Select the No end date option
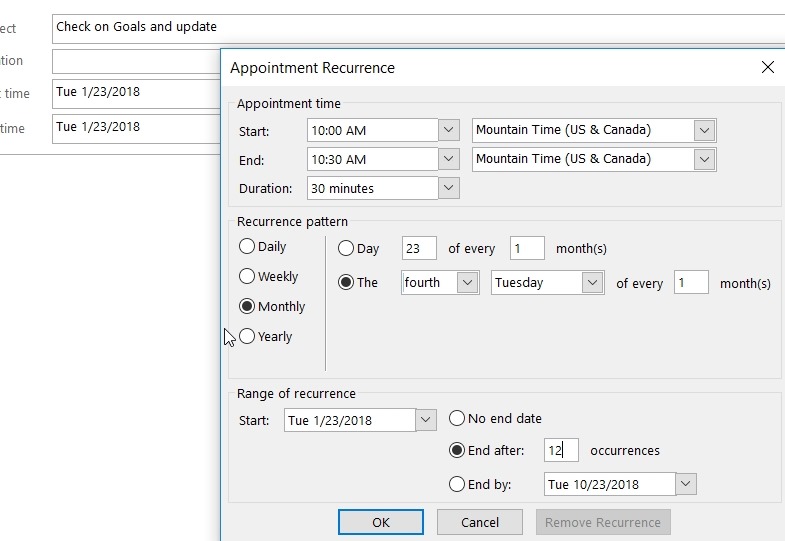 (457, 419)
